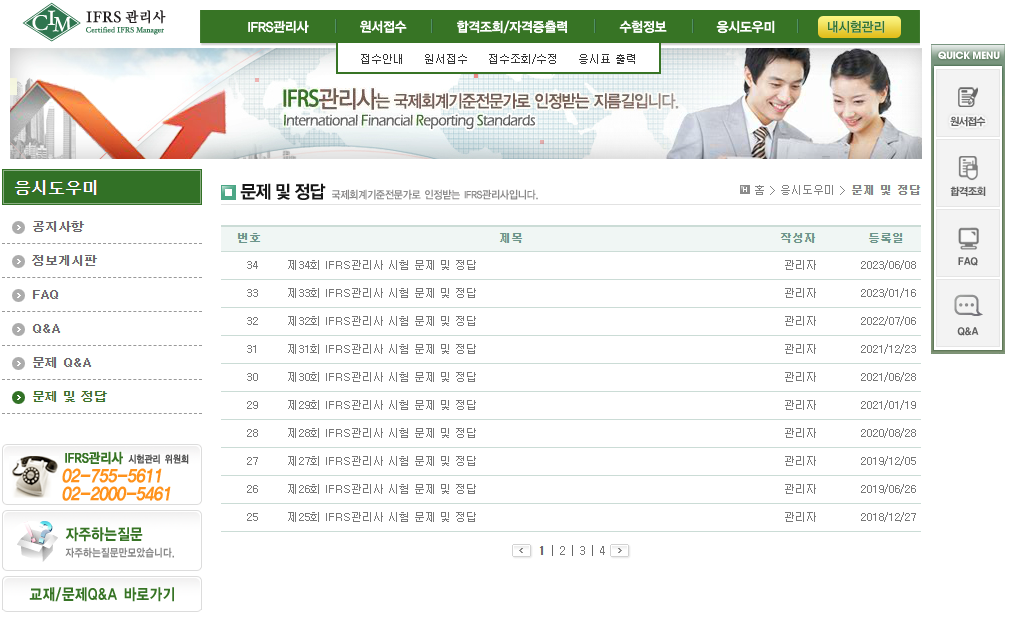
Task: Click the CIM IFRS 관리사 logo
Action: pyautogui.click(x=94, y=22)
